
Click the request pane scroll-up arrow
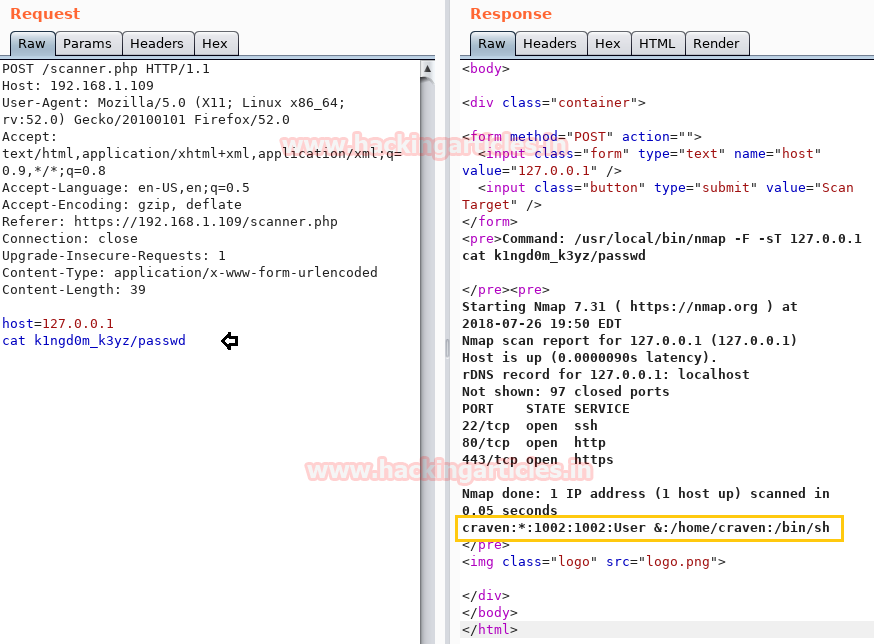click(428, 69)
